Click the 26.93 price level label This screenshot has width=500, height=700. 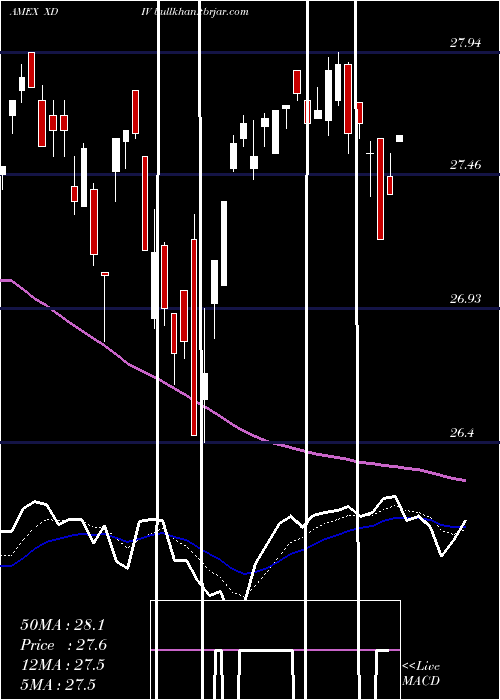point(465,299)
